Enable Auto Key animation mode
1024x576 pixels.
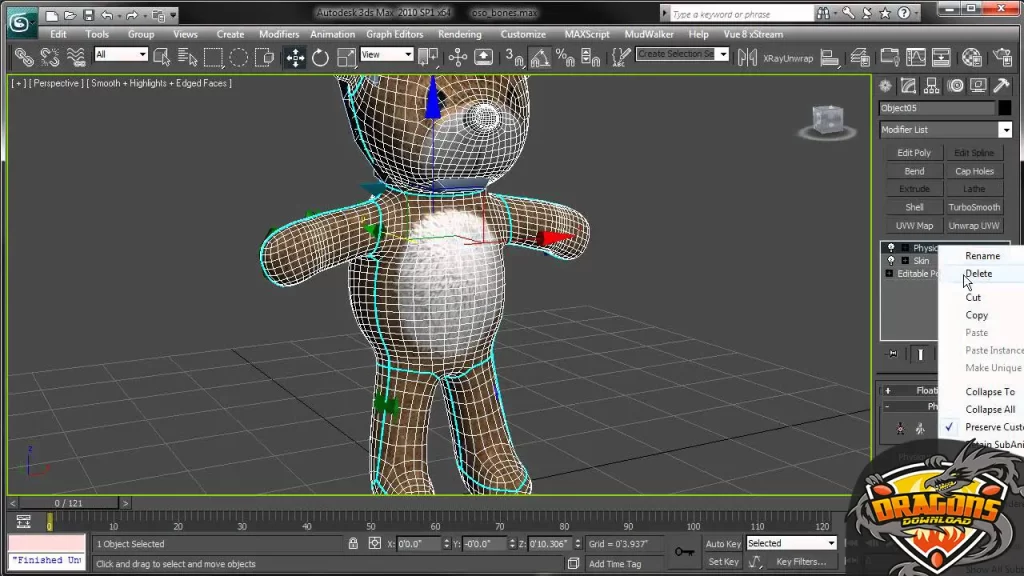point(722,543)
